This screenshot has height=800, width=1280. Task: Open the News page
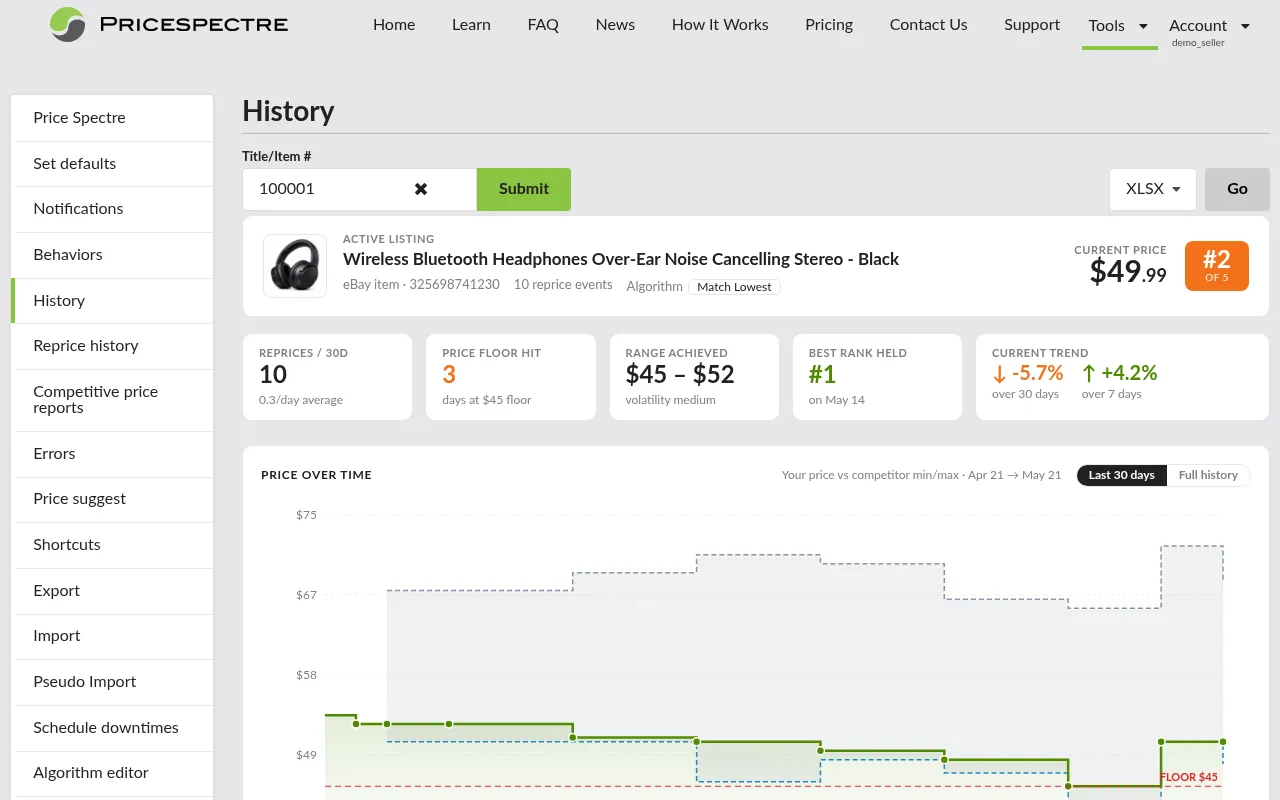tap(615, 25)
